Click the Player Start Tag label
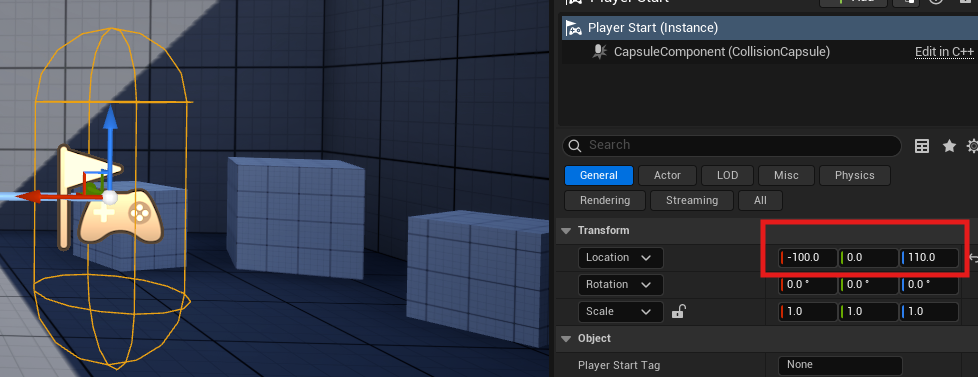Viewport: 978px width, 377px height. click(619, 365)
